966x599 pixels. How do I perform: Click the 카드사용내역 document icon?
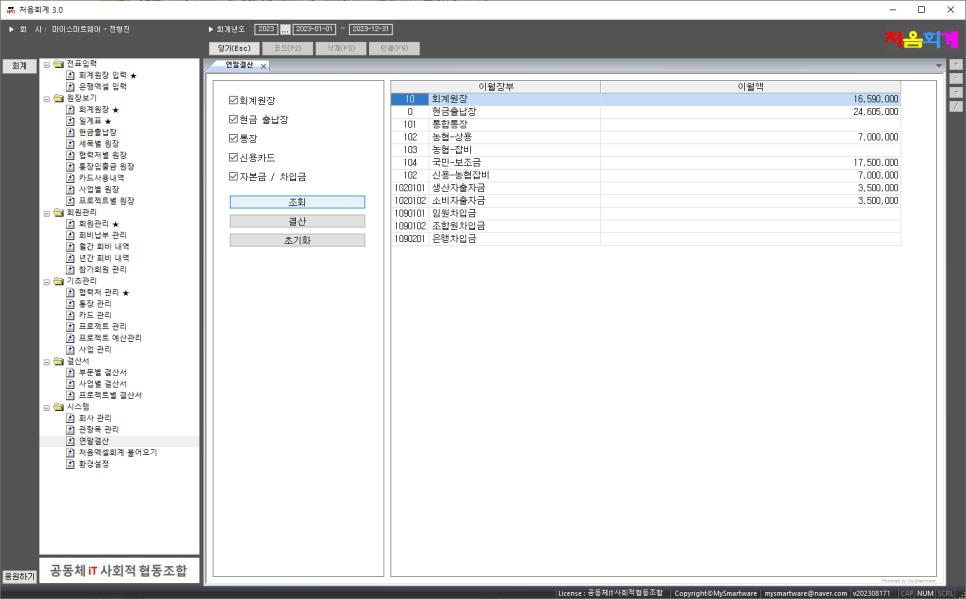(x=70, y=177)
